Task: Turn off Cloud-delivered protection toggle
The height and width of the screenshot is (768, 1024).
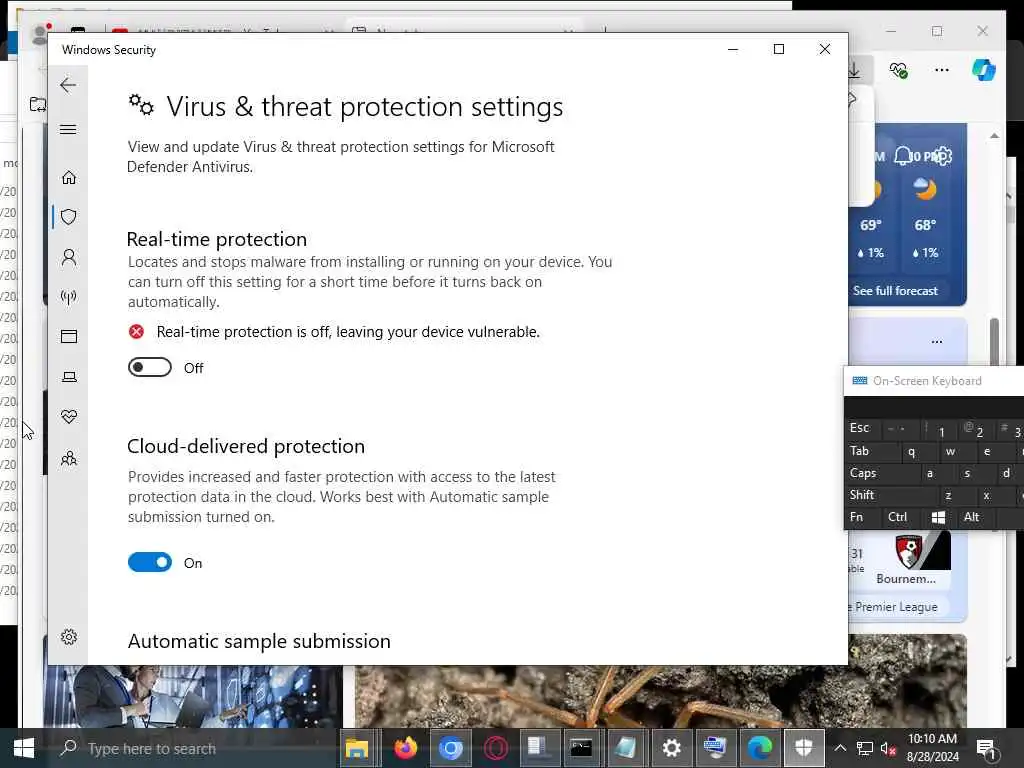Action: (150, 562)
